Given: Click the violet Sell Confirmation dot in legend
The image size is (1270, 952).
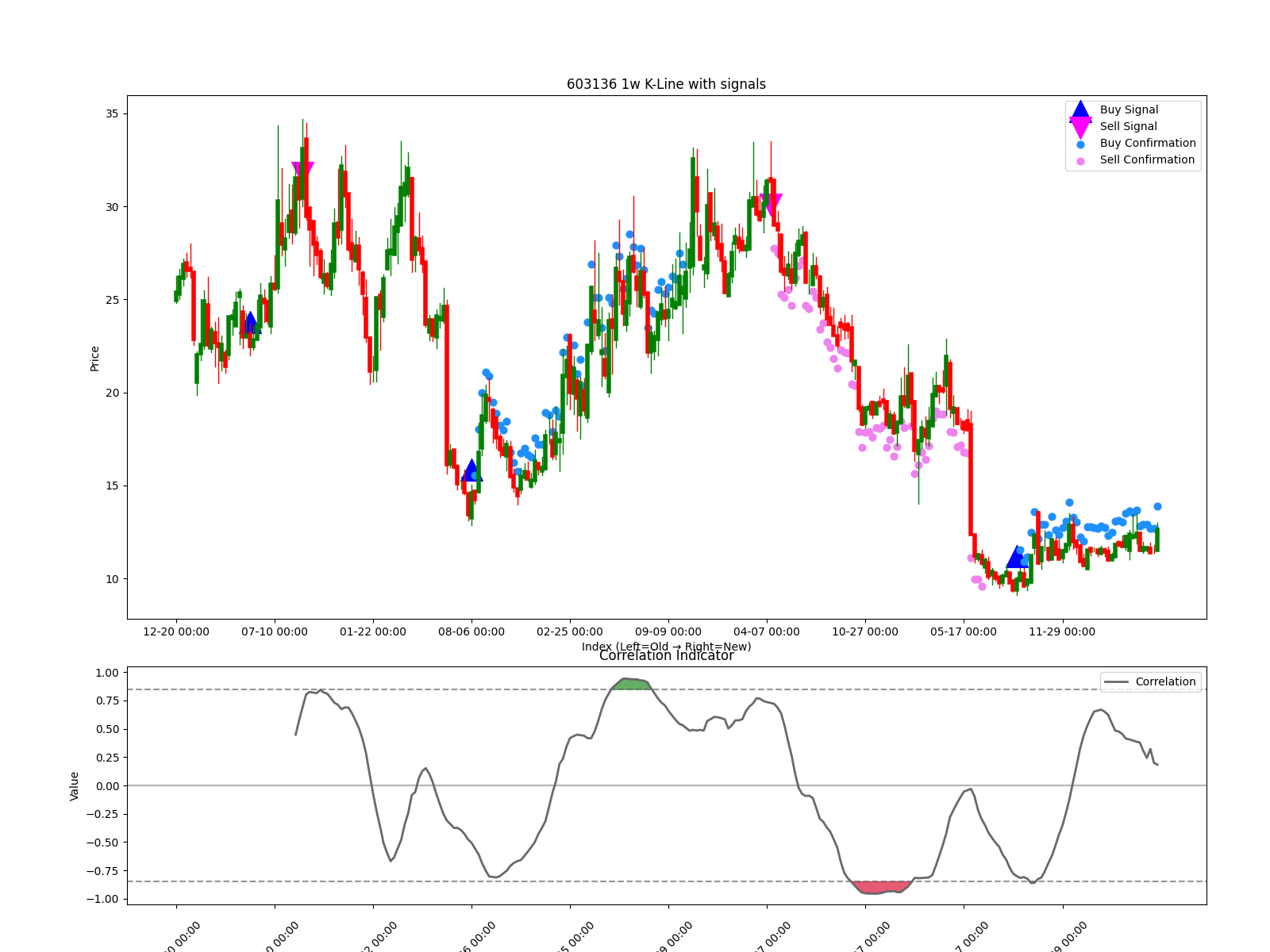Looking at the screenshot, I should point(1080,161).
